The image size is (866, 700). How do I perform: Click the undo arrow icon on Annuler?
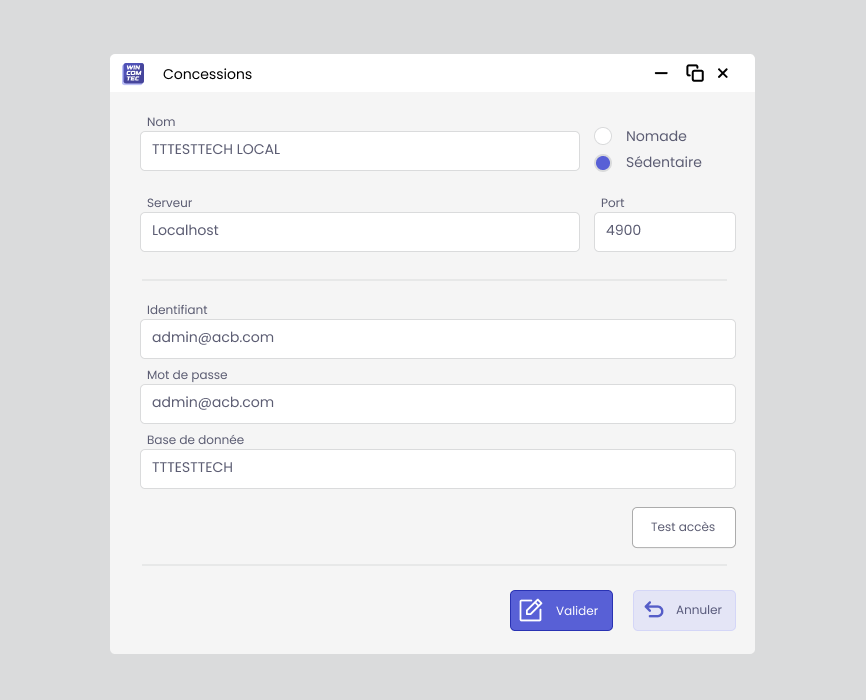654,610
